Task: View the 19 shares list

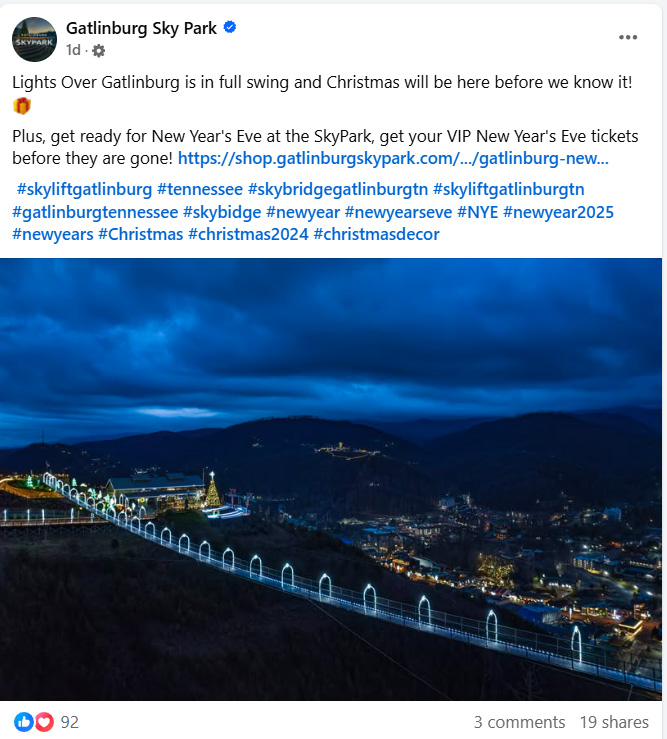Action: (614, 722)
